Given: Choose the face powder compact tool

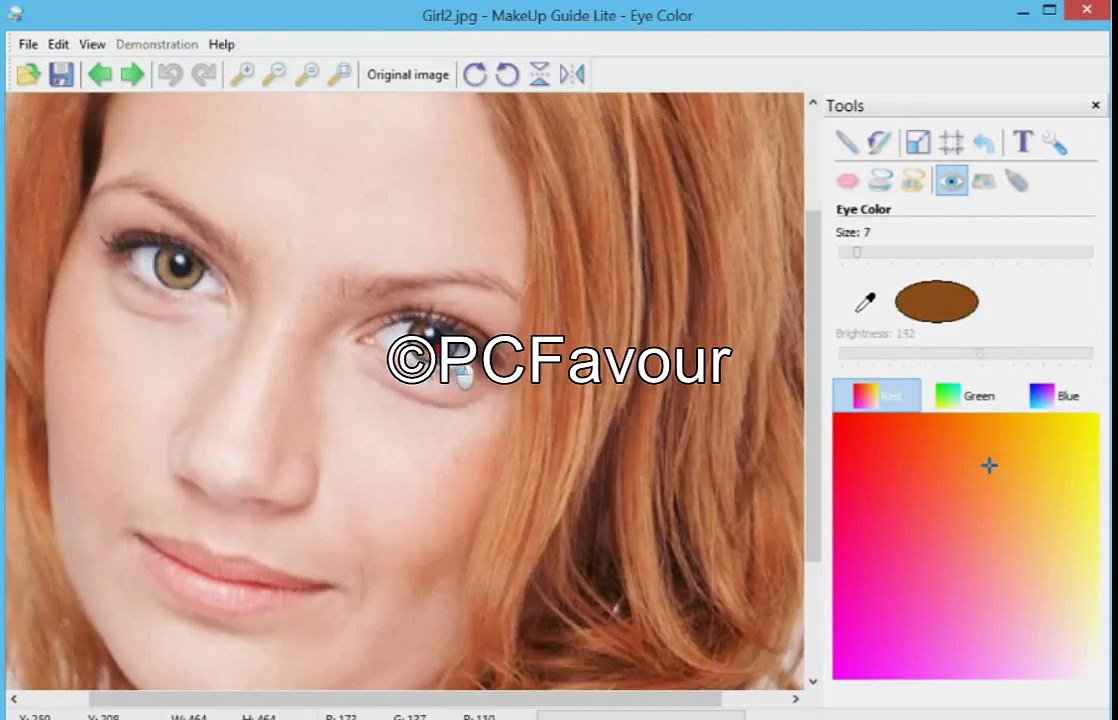Looking at the screenshot, I should [881, 180].
